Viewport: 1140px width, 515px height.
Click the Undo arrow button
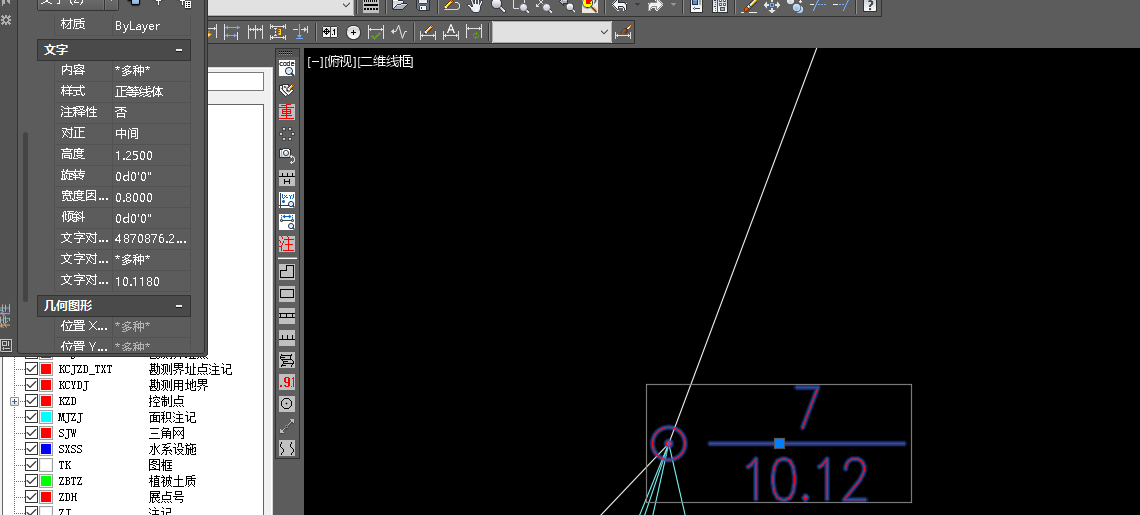tap(619, 6)
